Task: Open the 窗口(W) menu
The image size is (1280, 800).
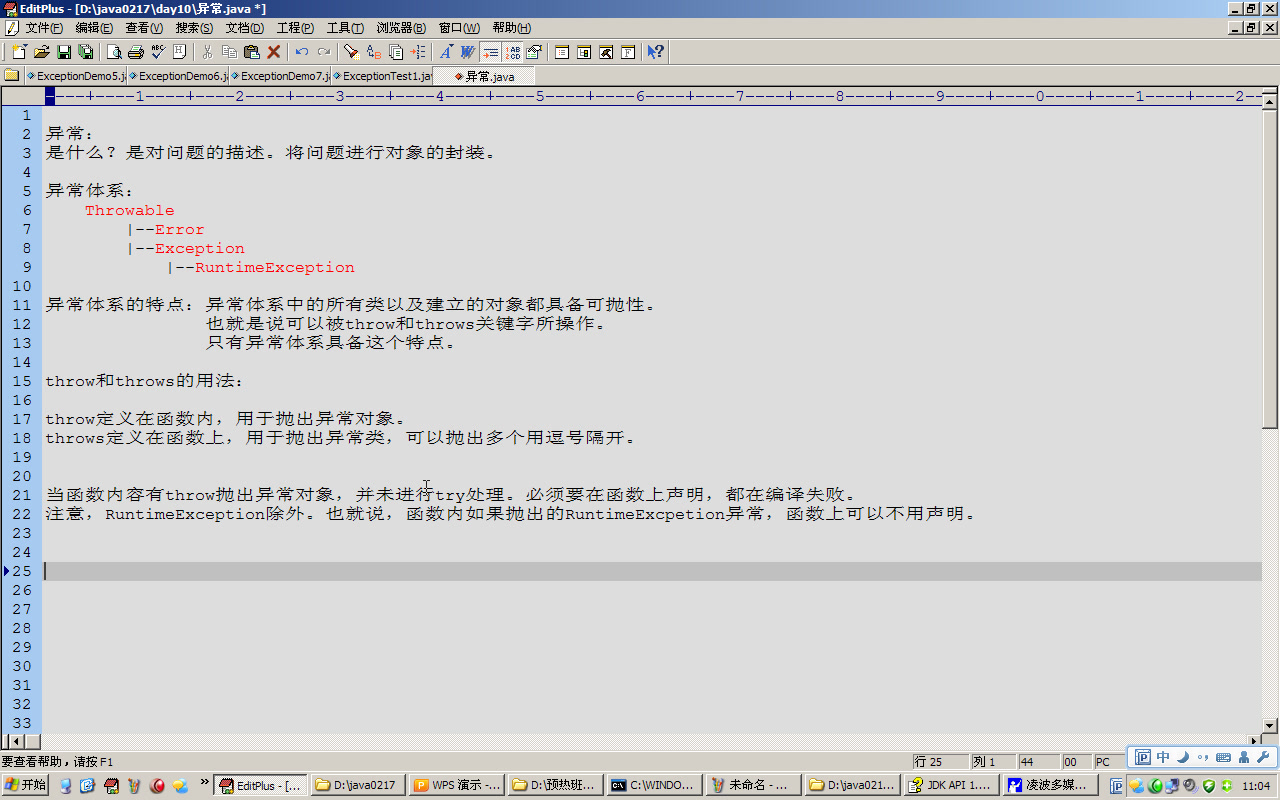Action: (459, 28)
